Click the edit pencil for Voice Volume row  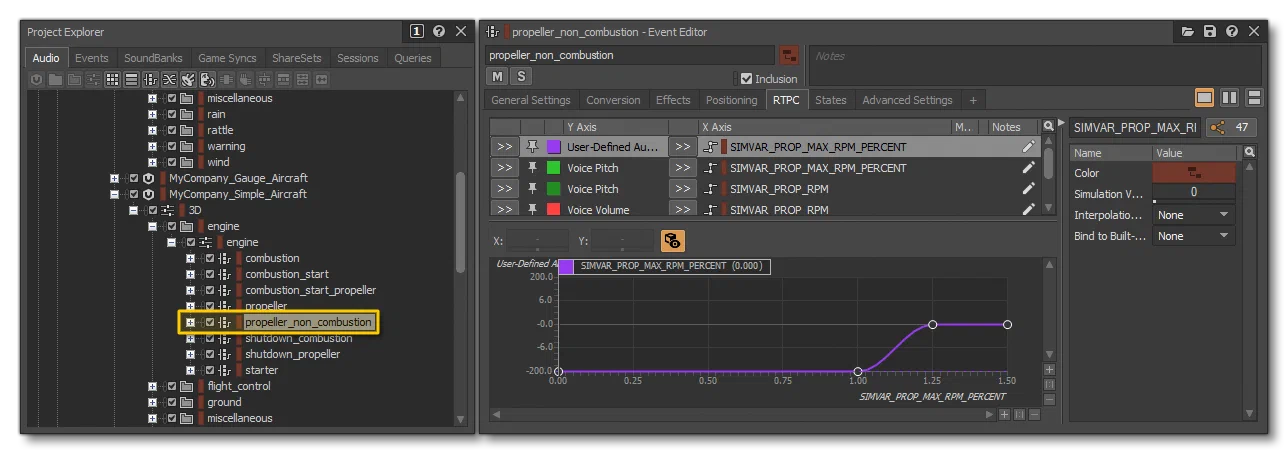(x=1028, y=210)
